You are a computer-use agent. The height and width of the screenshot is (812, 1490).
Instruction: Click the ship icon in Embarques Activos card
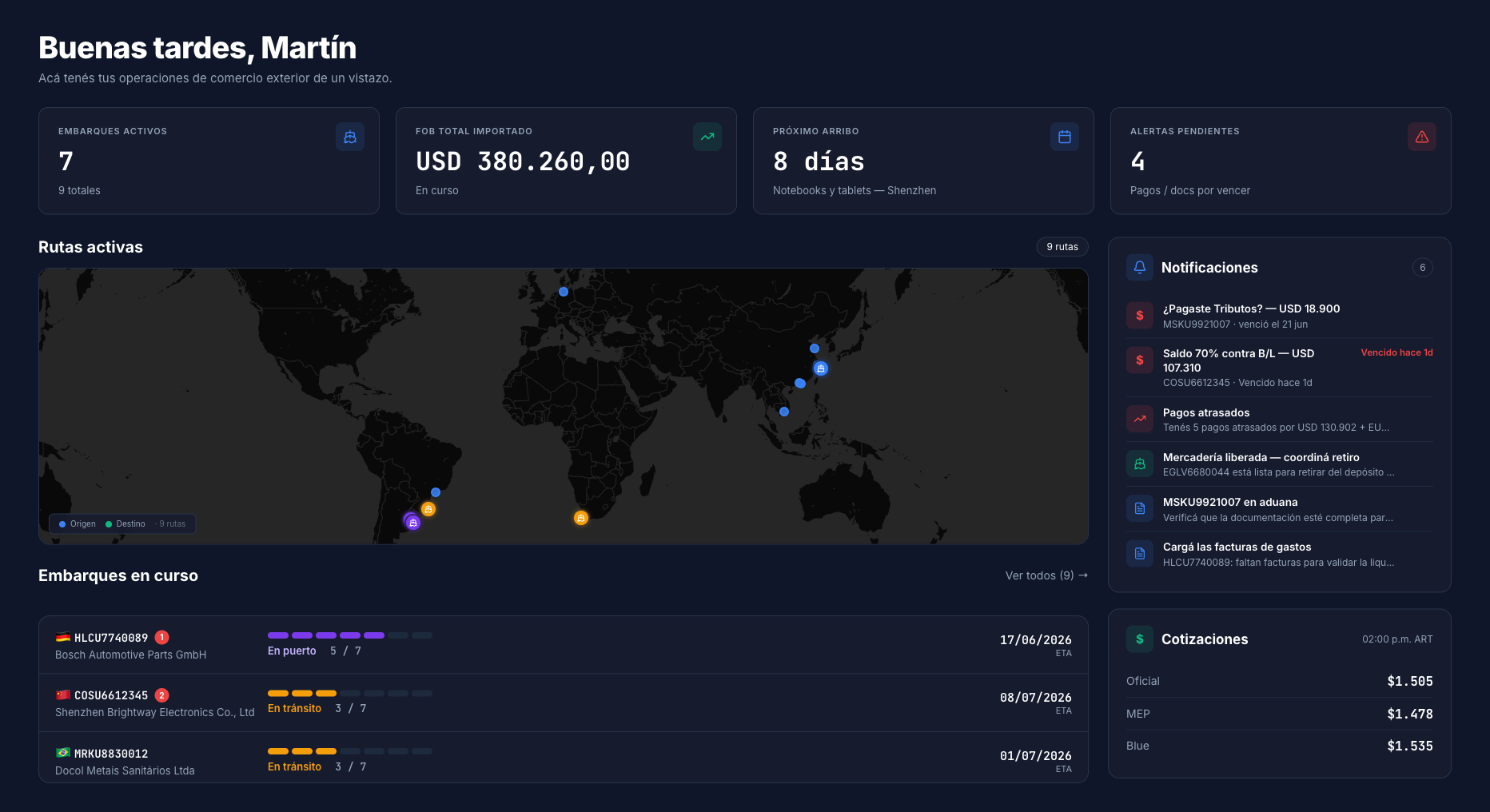pos(350,137)
